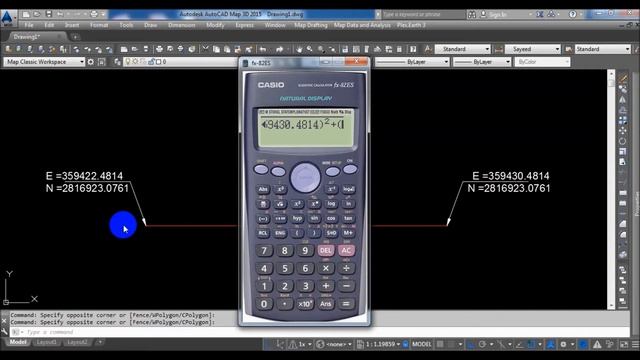Click the Cut scissors toolbar icon
640x360 pixels.
click(x=205, y=49)
